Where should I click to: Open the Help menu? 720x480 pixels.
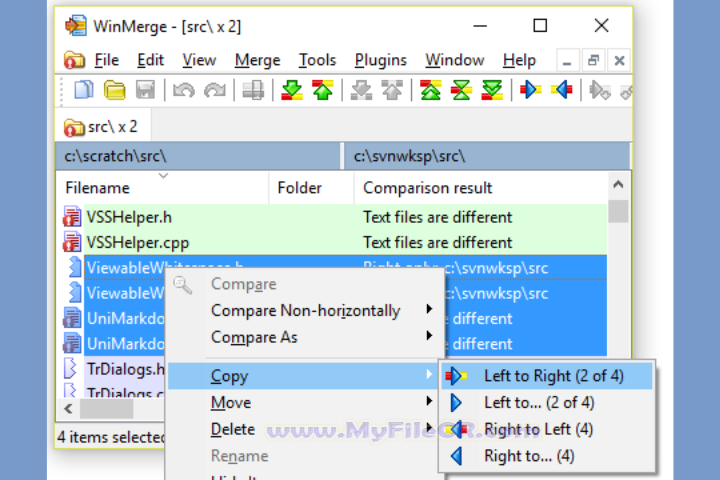pos(519,60)
